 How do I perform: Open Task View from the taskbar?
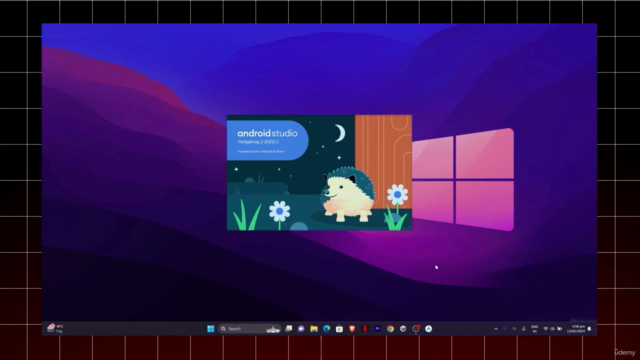[289, 329]
